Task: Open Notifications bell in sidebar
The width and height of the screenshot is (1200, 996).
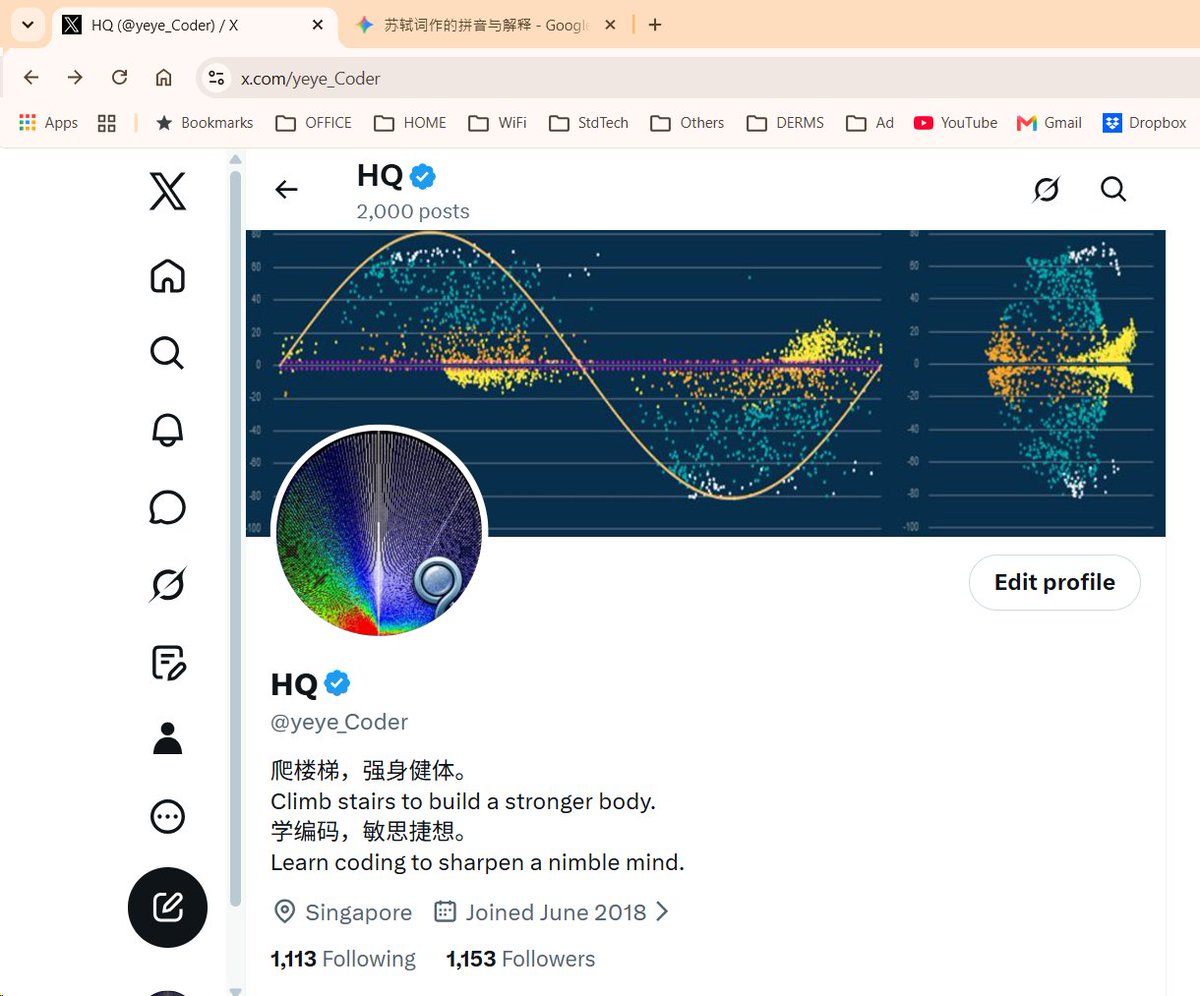Action: coord(167,430)
